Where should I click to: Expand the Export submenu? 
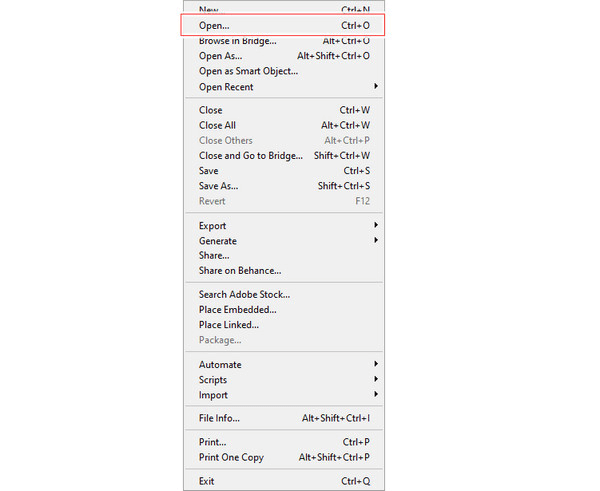pyautogui.click(x=284, y=226)
